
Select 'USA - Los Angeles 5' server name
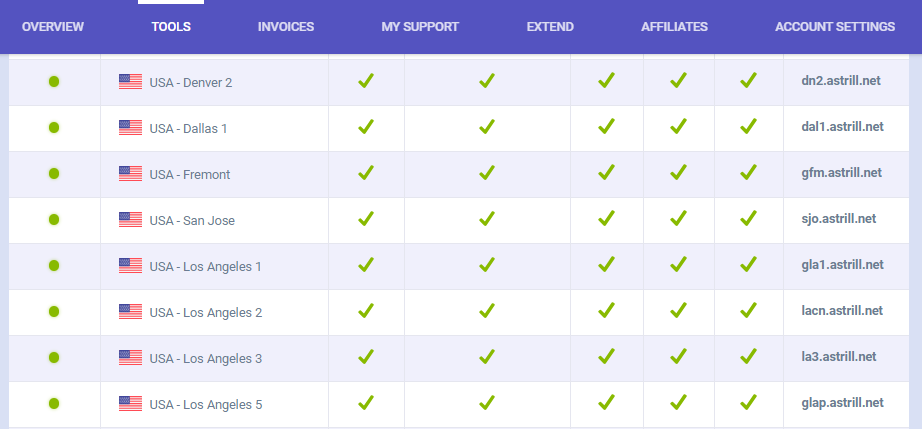point(206,405)
